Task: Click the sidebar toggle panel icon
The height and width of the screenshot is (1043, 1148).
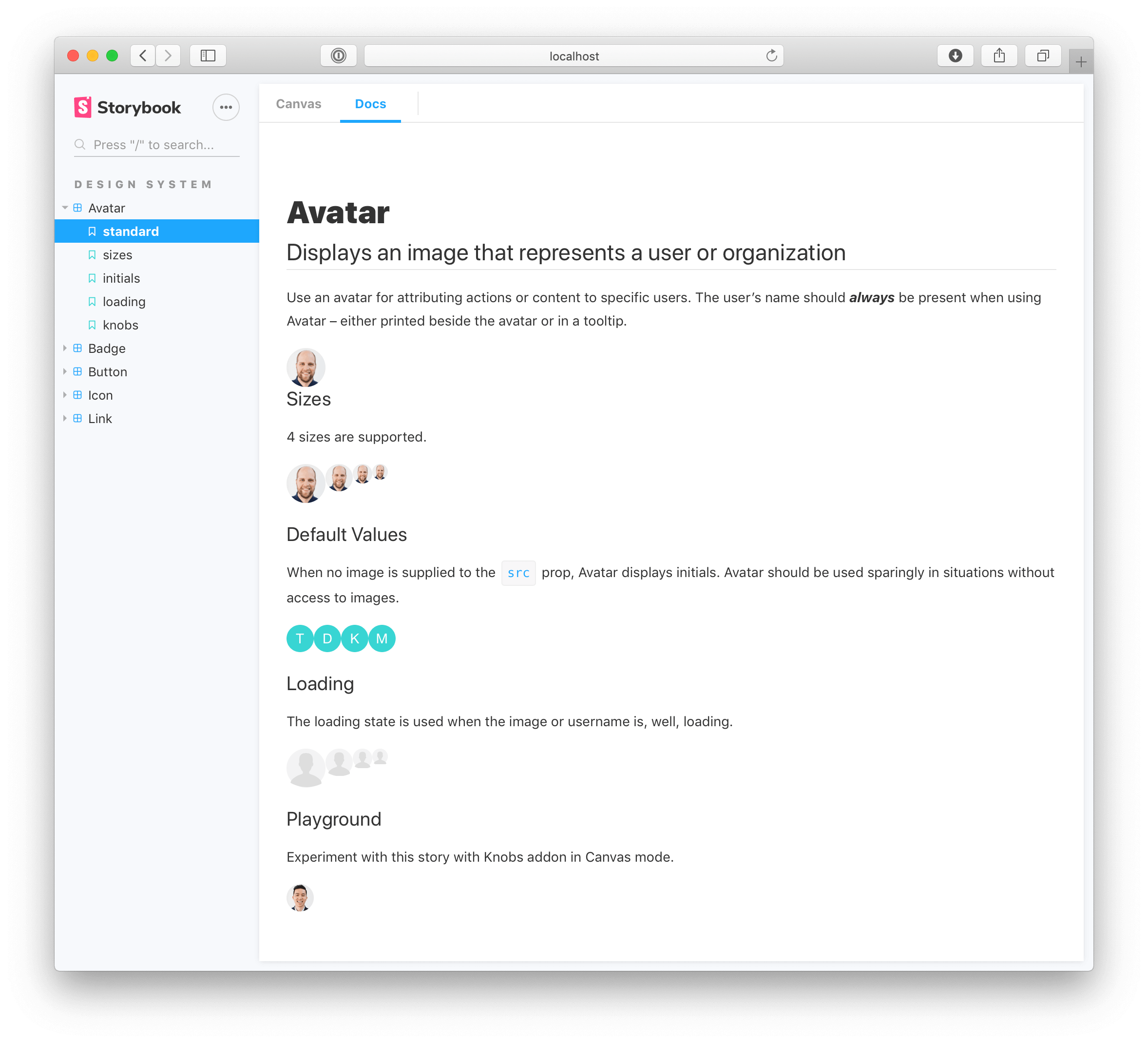Action: [209, 55]
